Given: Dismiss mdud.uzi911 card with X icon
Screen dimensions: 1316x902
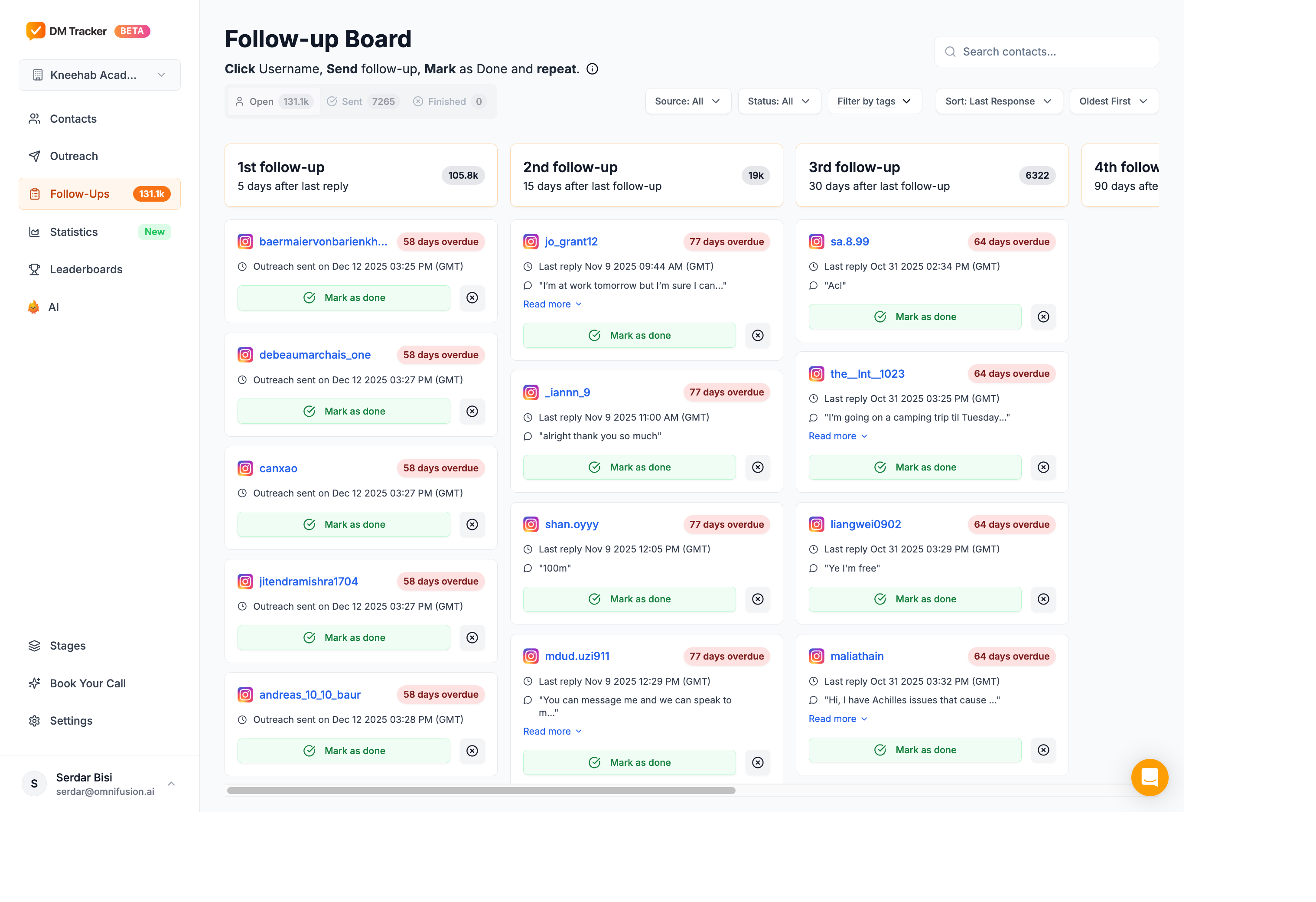Looking at the screenshot, I should pyautogui.click(x=758, y=763).
